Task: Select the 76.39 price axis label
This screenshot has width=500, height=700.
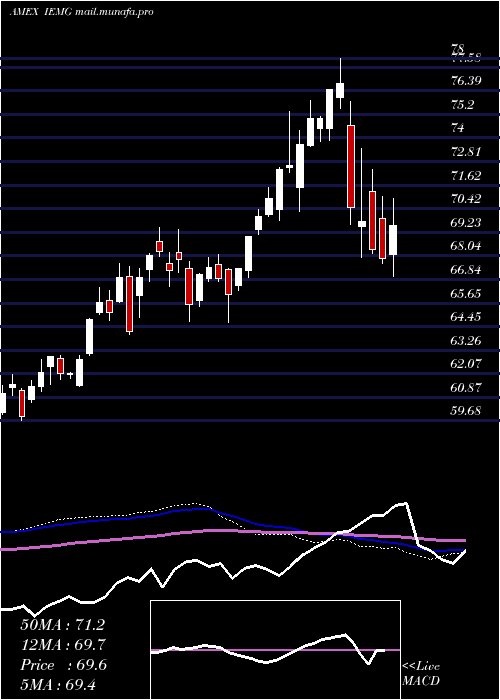Action: coord(466,81)
